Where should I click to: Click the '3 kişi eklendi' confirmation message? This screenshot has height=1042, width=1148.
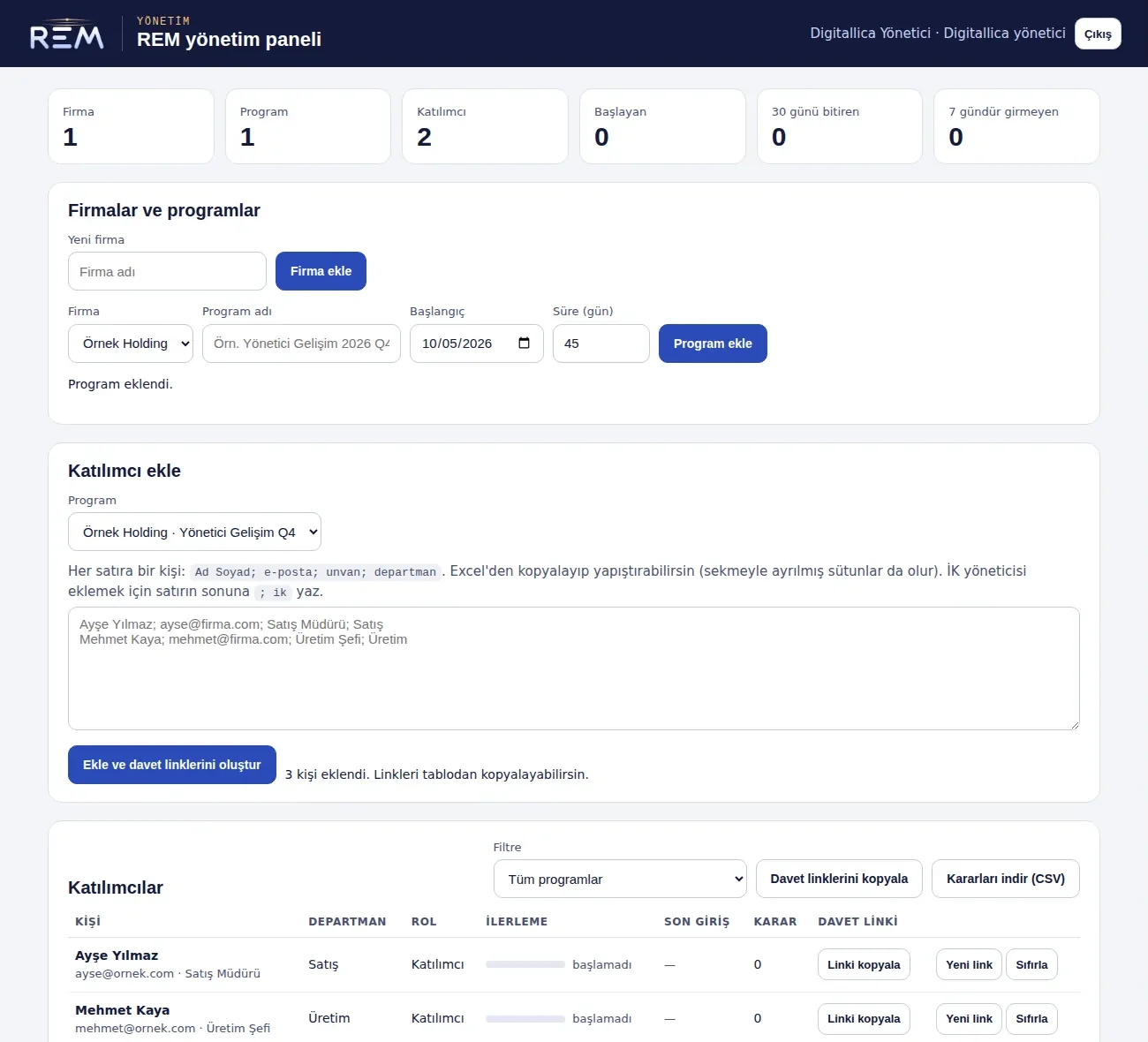[436, 774]
